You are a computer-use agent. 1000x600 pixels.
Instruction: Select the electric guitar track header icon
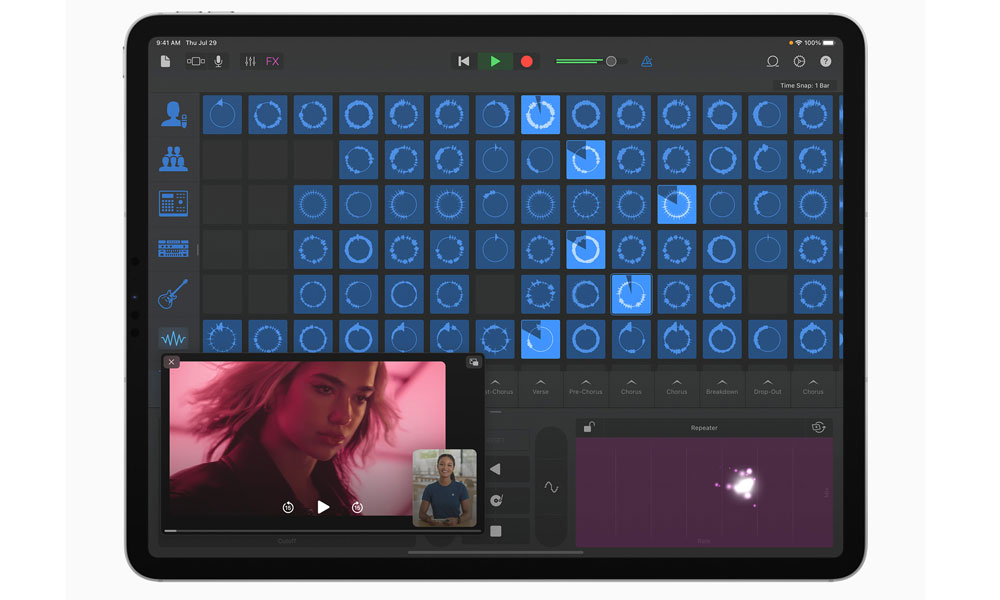pos(173,294)
